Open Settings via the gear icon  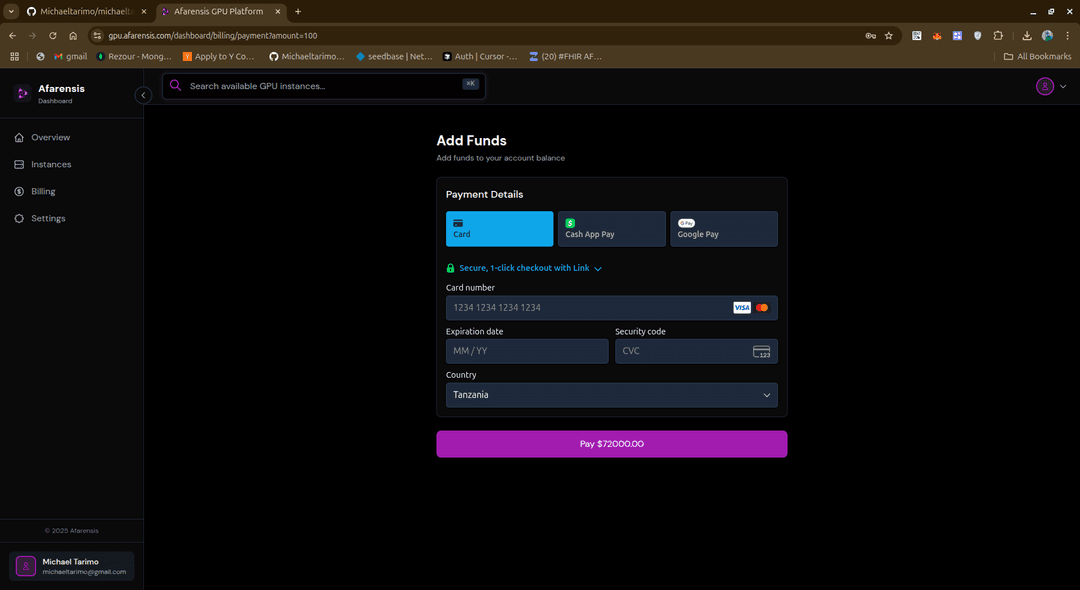click(18, 218)
